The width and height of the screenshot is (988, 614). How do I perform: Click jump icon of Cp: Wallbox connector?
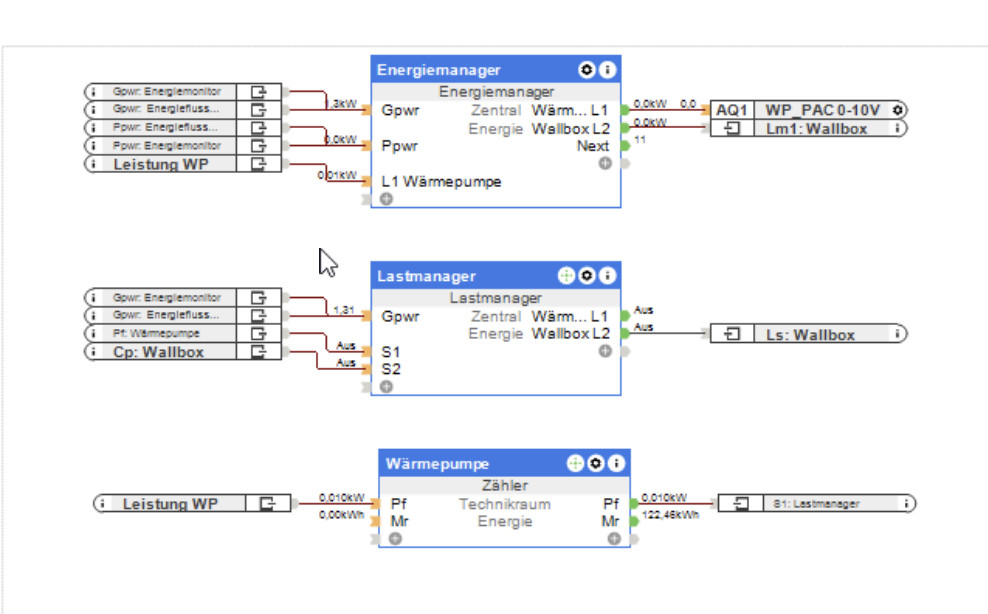click(258, 352)
